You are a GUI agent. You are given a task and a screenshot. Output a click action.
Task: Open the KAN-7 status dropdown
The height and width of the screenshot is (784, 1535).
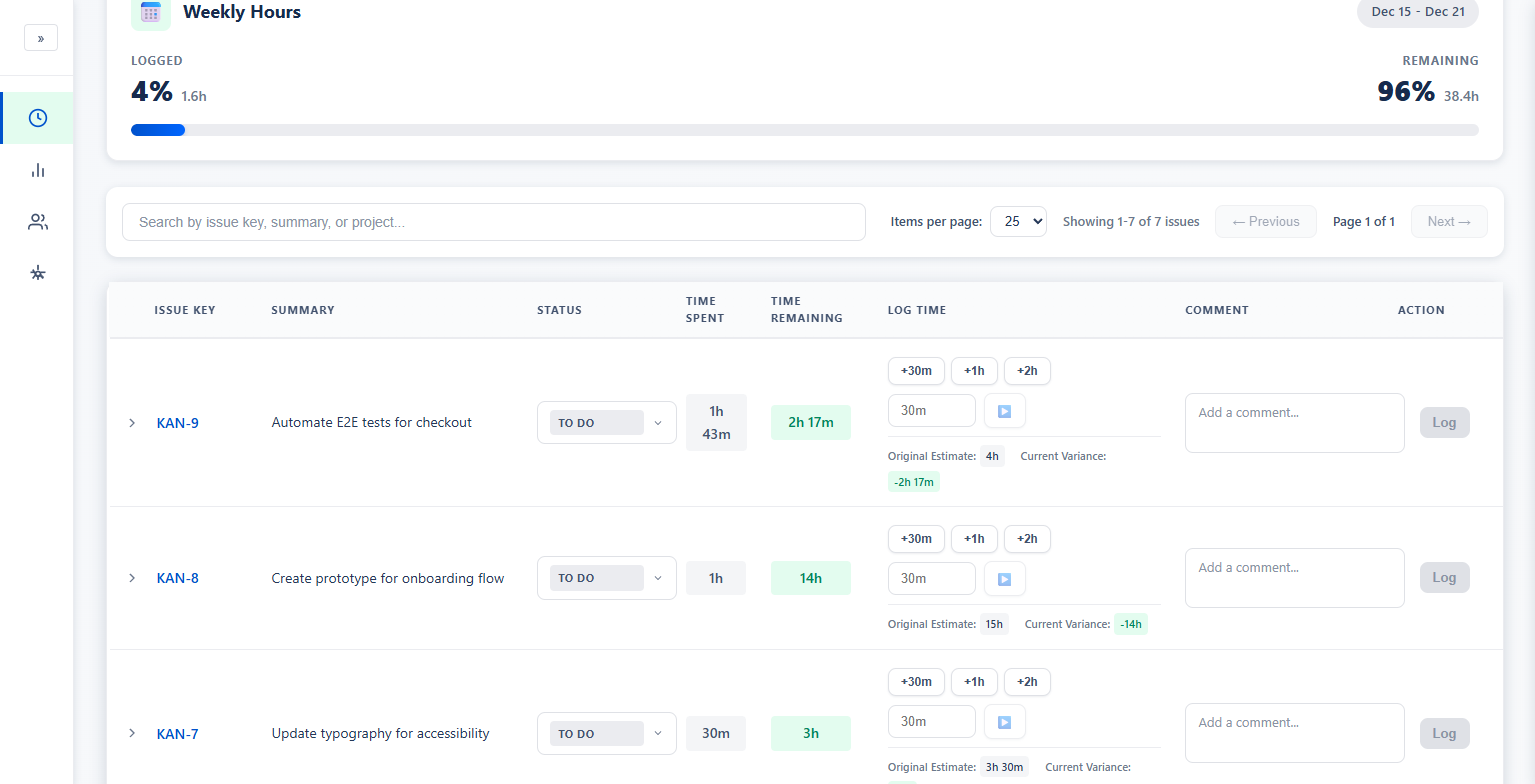[606, 733]
